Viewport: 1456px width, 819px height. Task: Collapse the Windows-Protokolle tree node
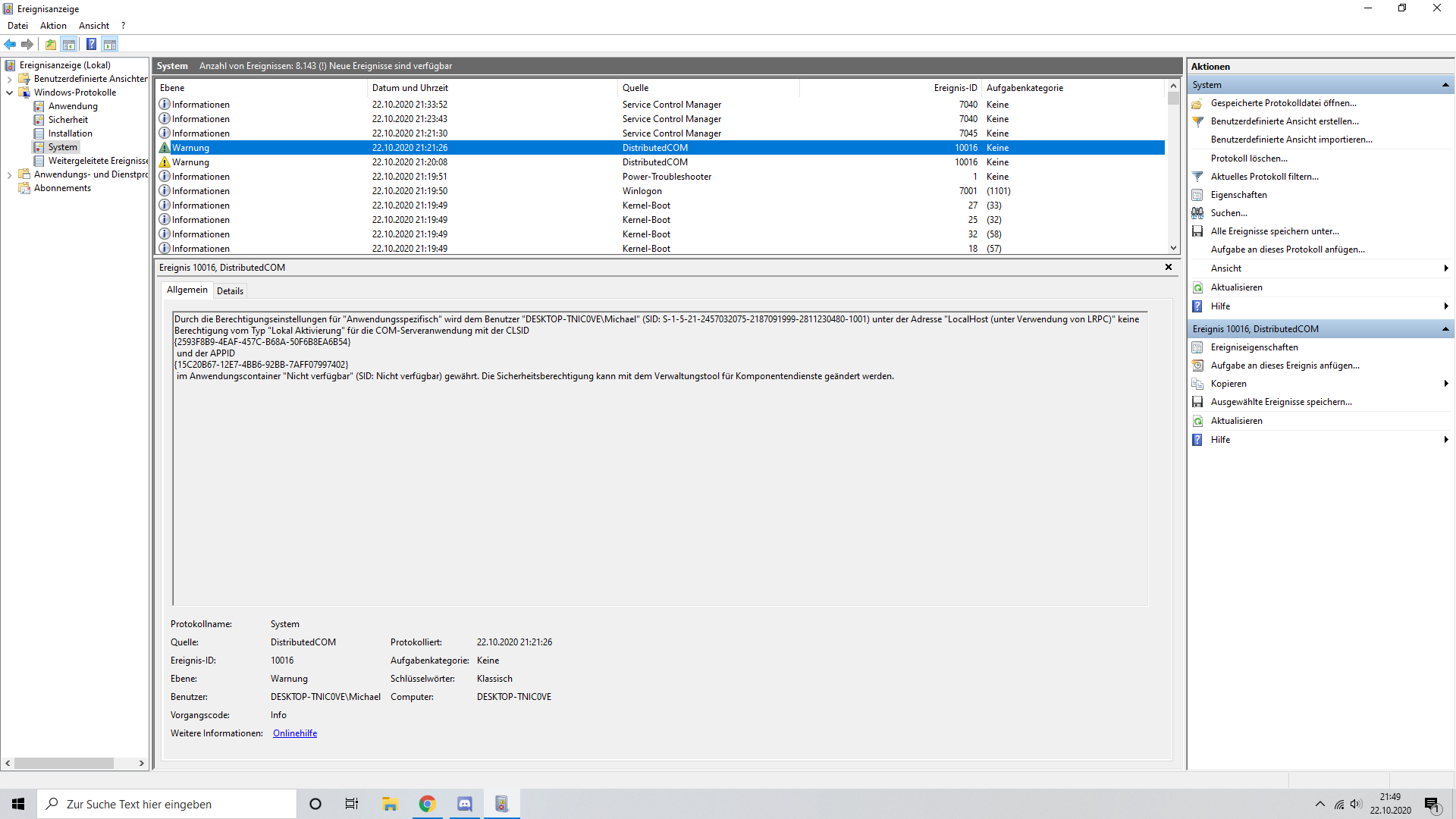pos(10,93)
